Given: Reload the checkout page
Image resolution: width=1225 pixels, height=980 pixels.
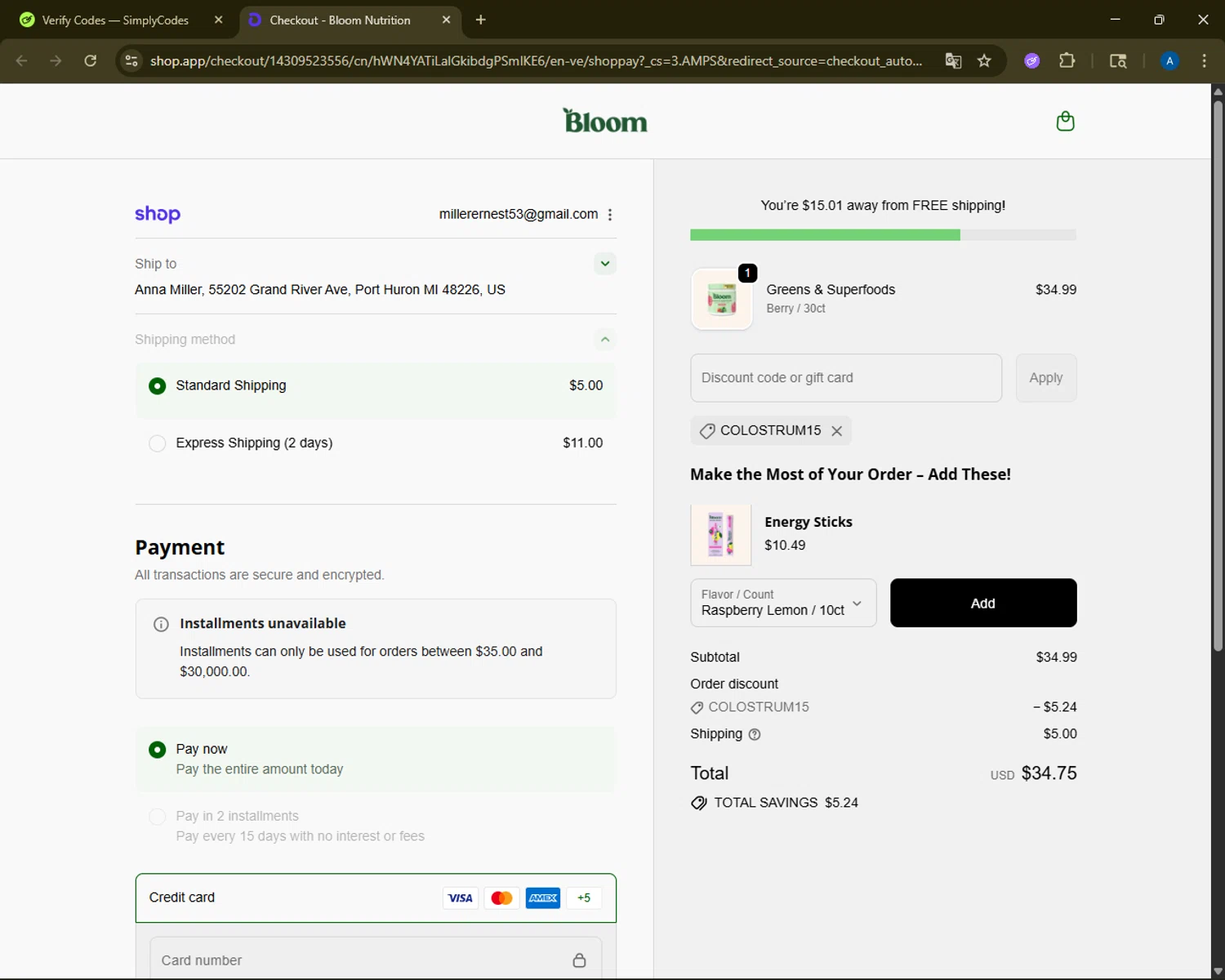Looking at the screenshot, I should pos(91,60).
